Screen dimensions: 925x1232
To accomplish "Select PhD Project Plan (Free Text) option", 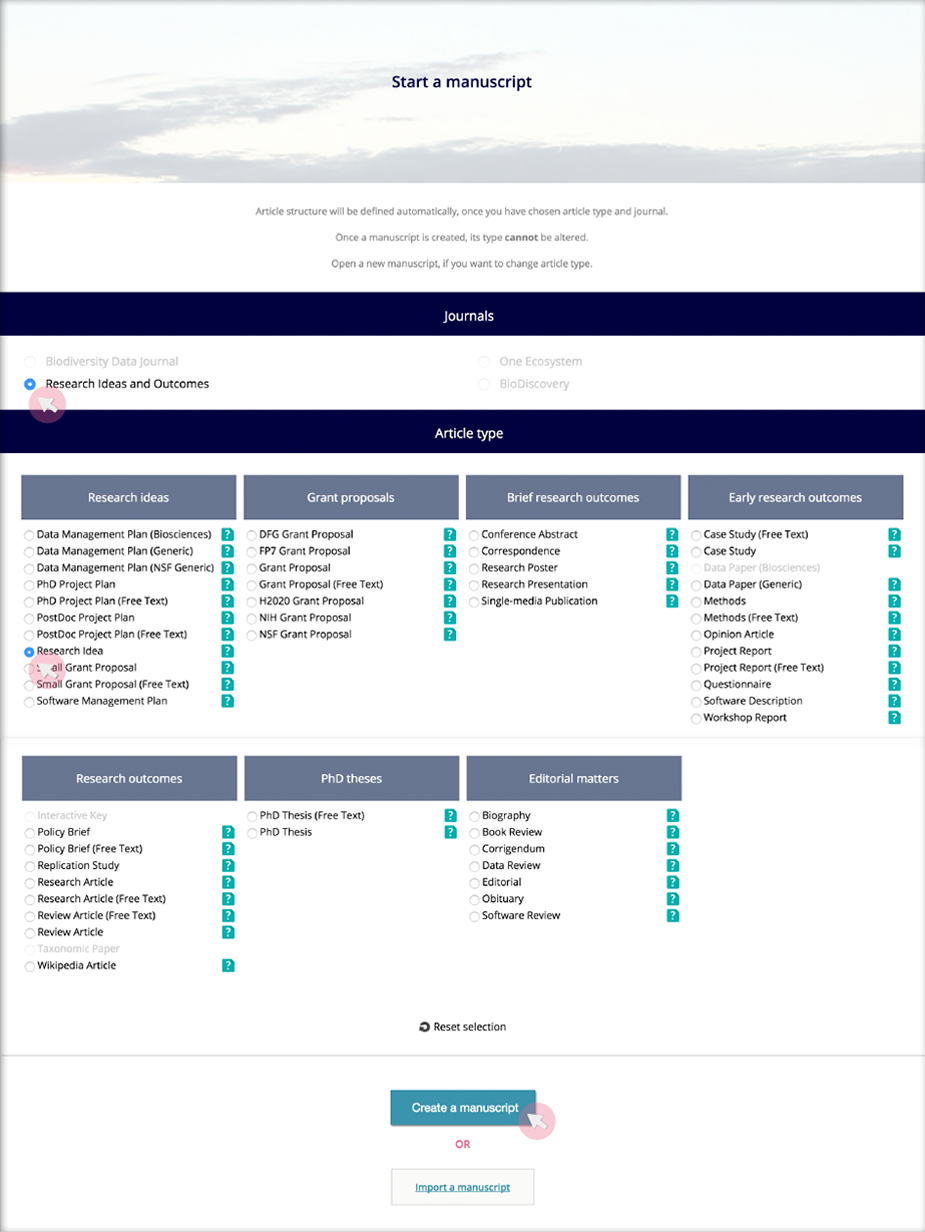I will coord(29,602).
